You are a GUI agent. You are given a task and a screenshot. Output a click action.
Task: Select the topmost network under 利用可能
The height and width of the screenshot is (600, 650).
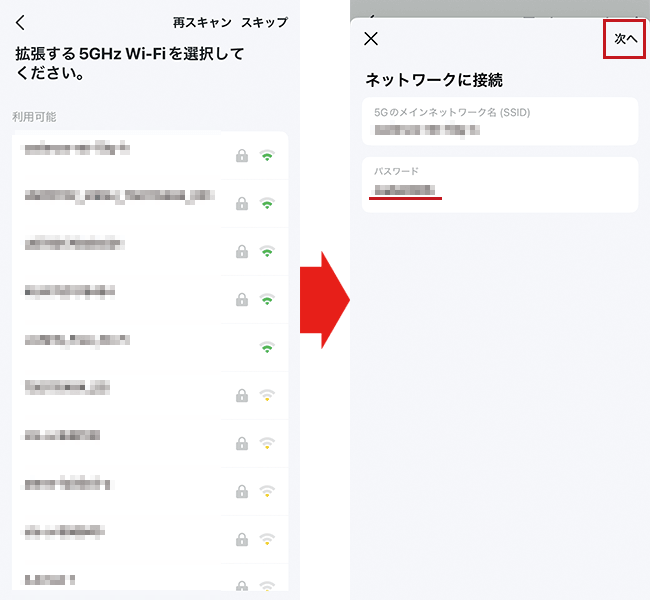point(150,155)
